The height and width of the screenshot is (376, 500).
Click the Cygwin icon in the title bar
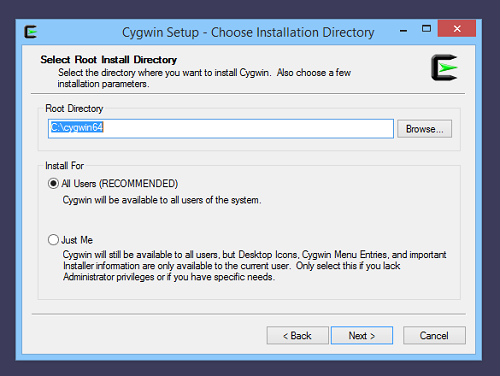point(31,32)
